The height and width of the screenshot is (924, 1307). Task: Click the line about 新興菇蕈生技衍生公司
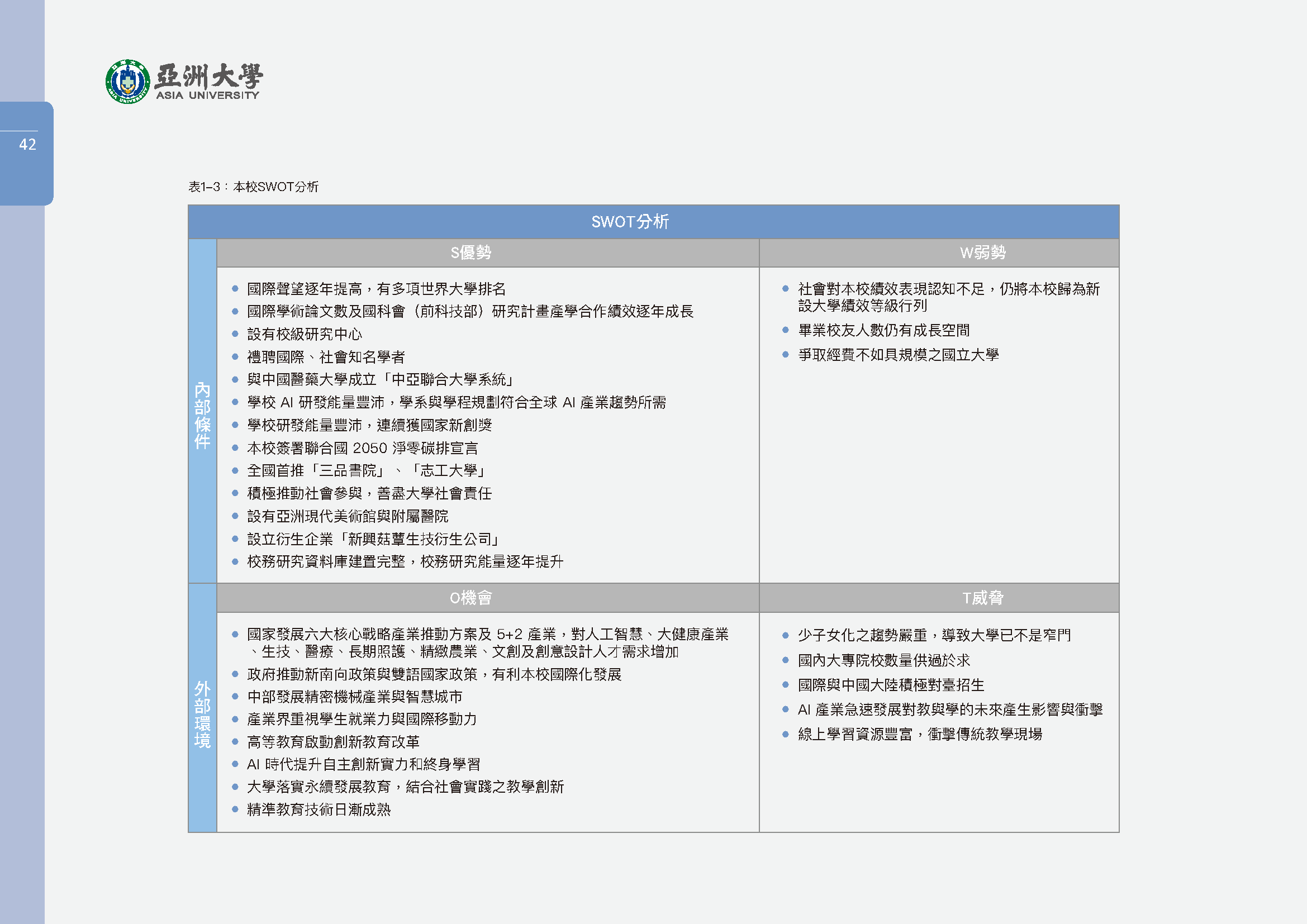pyautogui.click(x=374, y=539)
